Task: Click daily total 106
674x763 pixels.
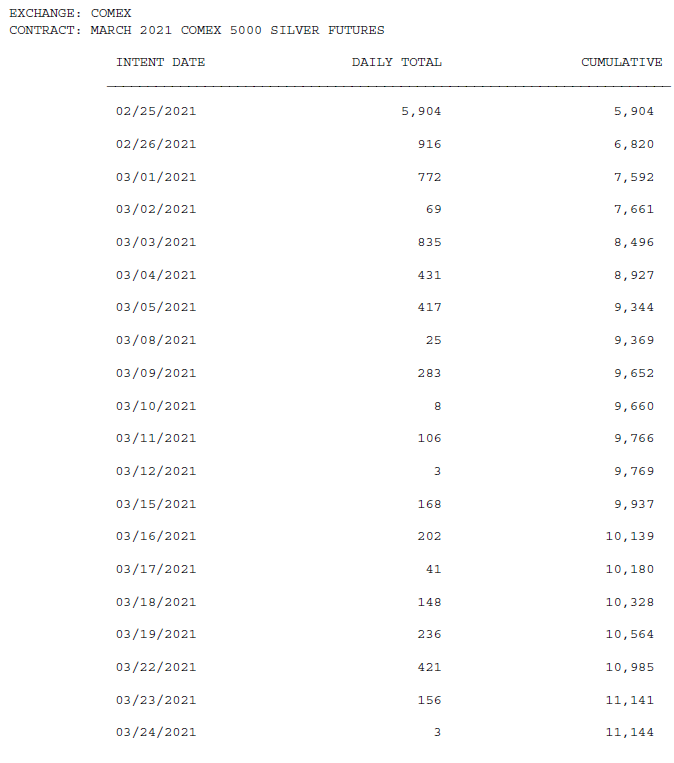Action: tap(429, 438)
